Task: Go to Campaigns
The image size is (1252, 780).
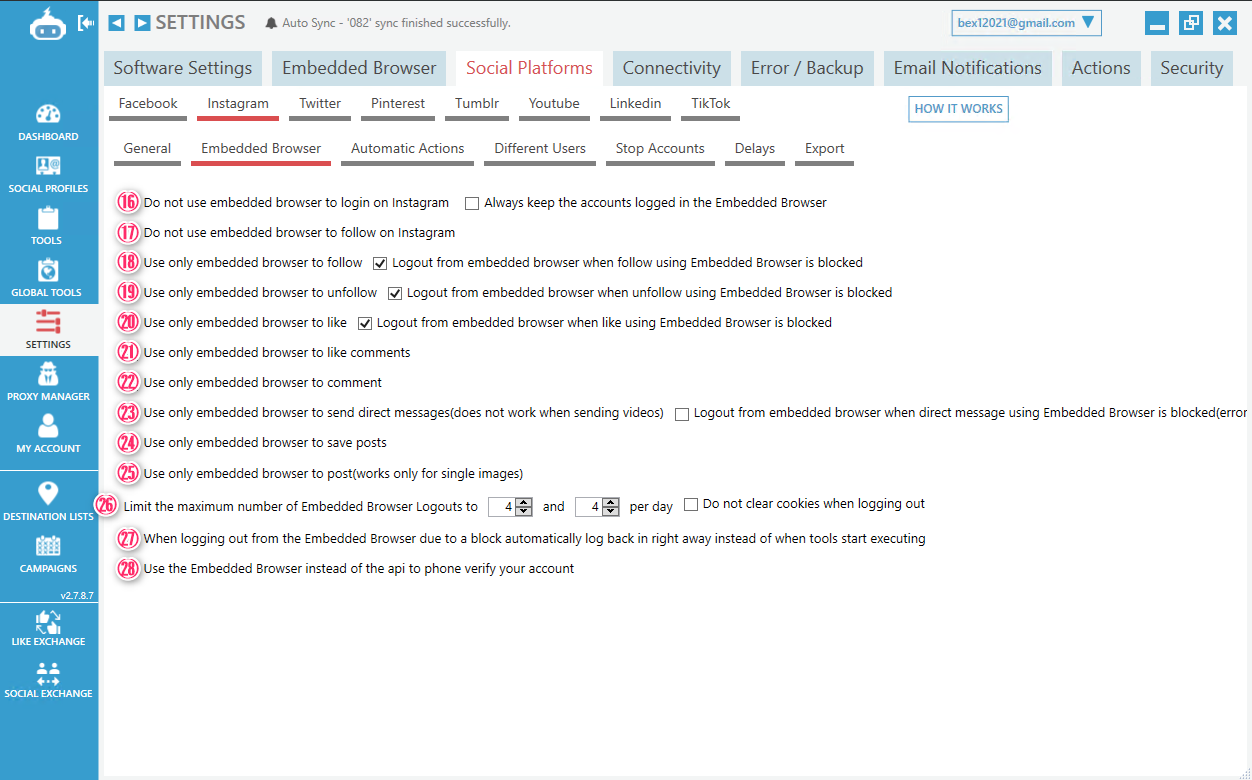Action: (x=48, y=554)
